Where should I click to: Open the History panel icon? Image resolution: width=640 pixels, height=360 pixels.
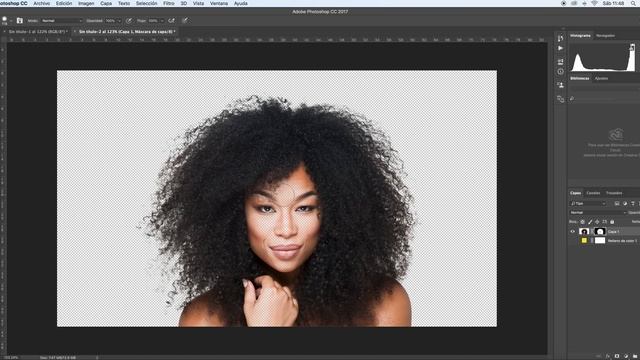pyautogui.click(x=560, y=38)
